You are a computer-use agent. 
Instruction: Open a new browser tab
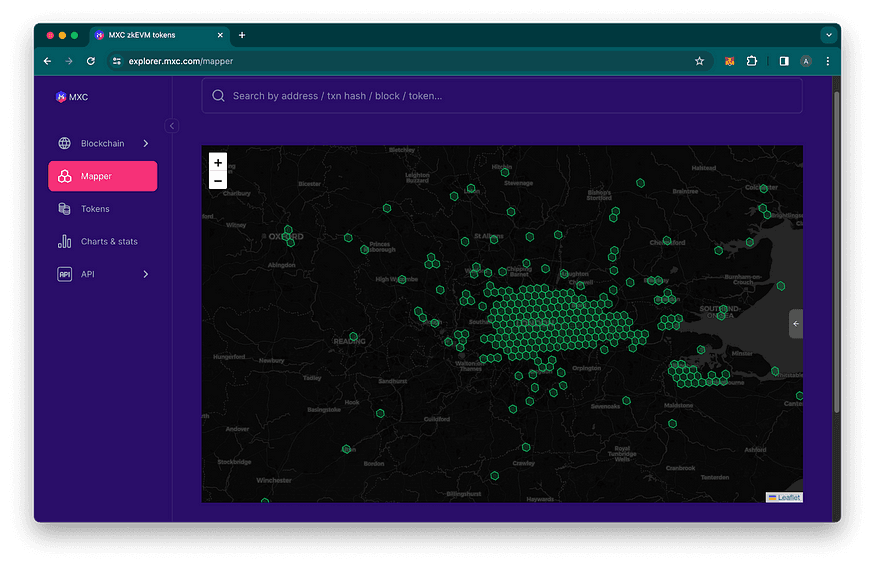click(x=242, y=35)
